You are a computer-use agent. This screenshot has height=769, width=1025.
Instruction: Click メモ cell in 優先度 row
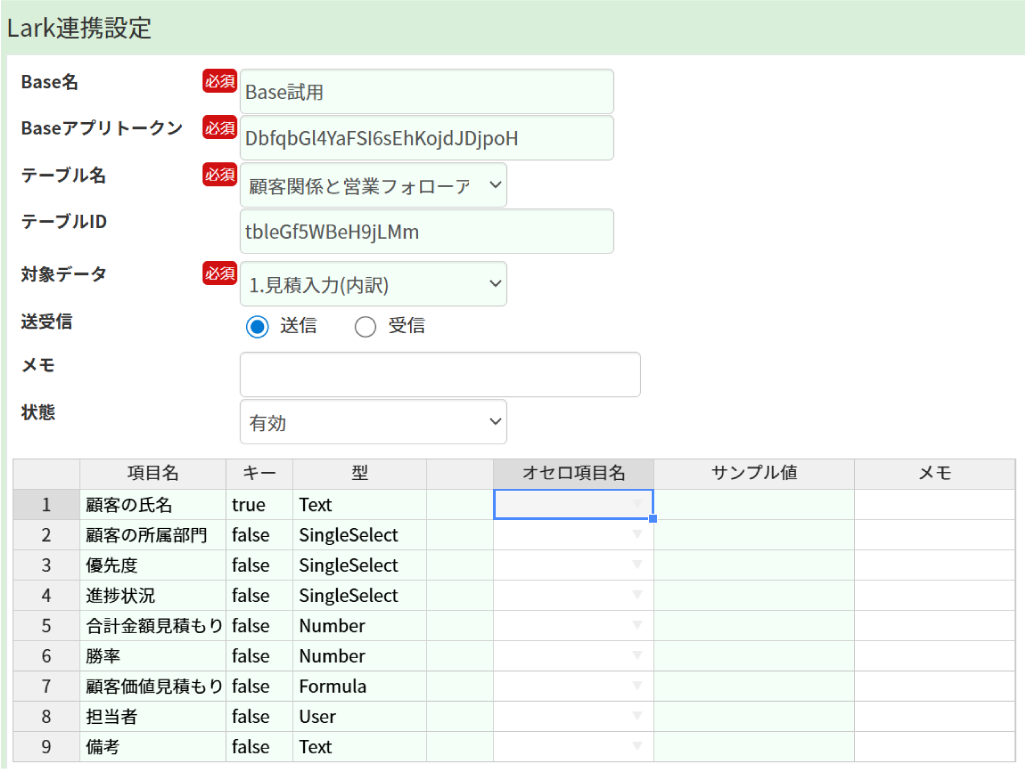(x=935, y=565)
